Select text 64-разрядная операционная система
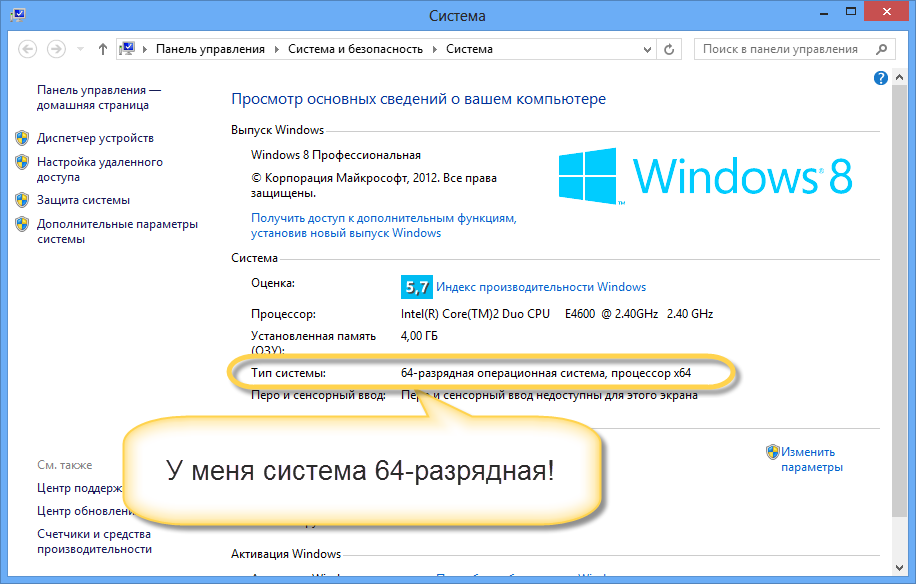Image resolution: width=916 pixels, height=584 pixels. (x=503, y=373)
